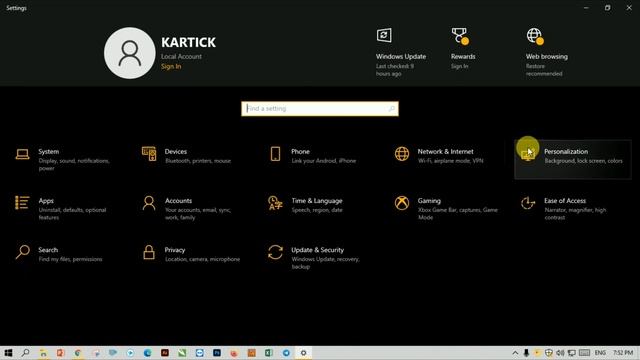Open Rewards shortcut in header
Screen dimensions: 640x360
[x=463, y=49]
